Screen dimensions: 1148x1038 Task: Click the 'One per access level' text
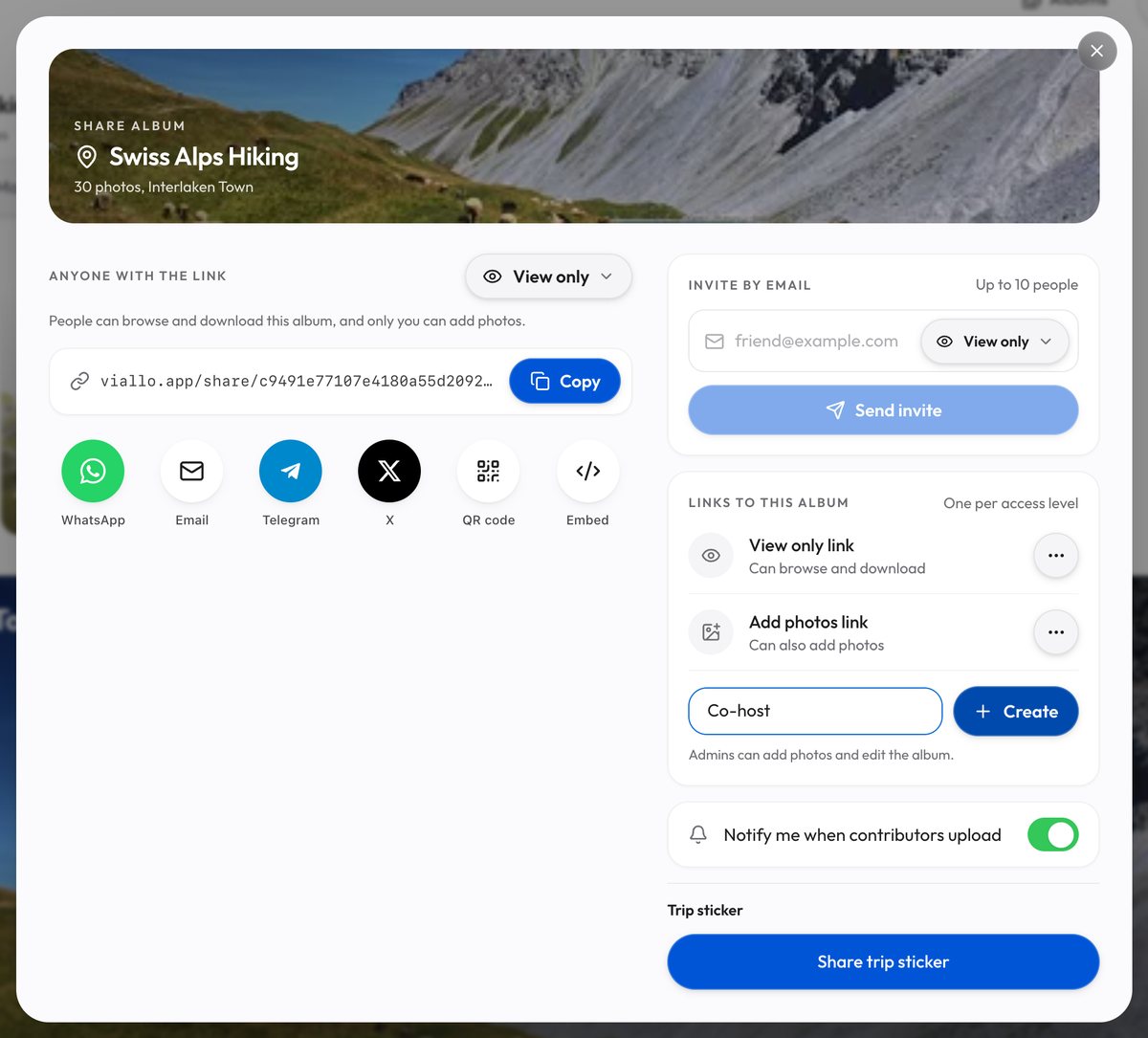click(x=1010, y=503)
